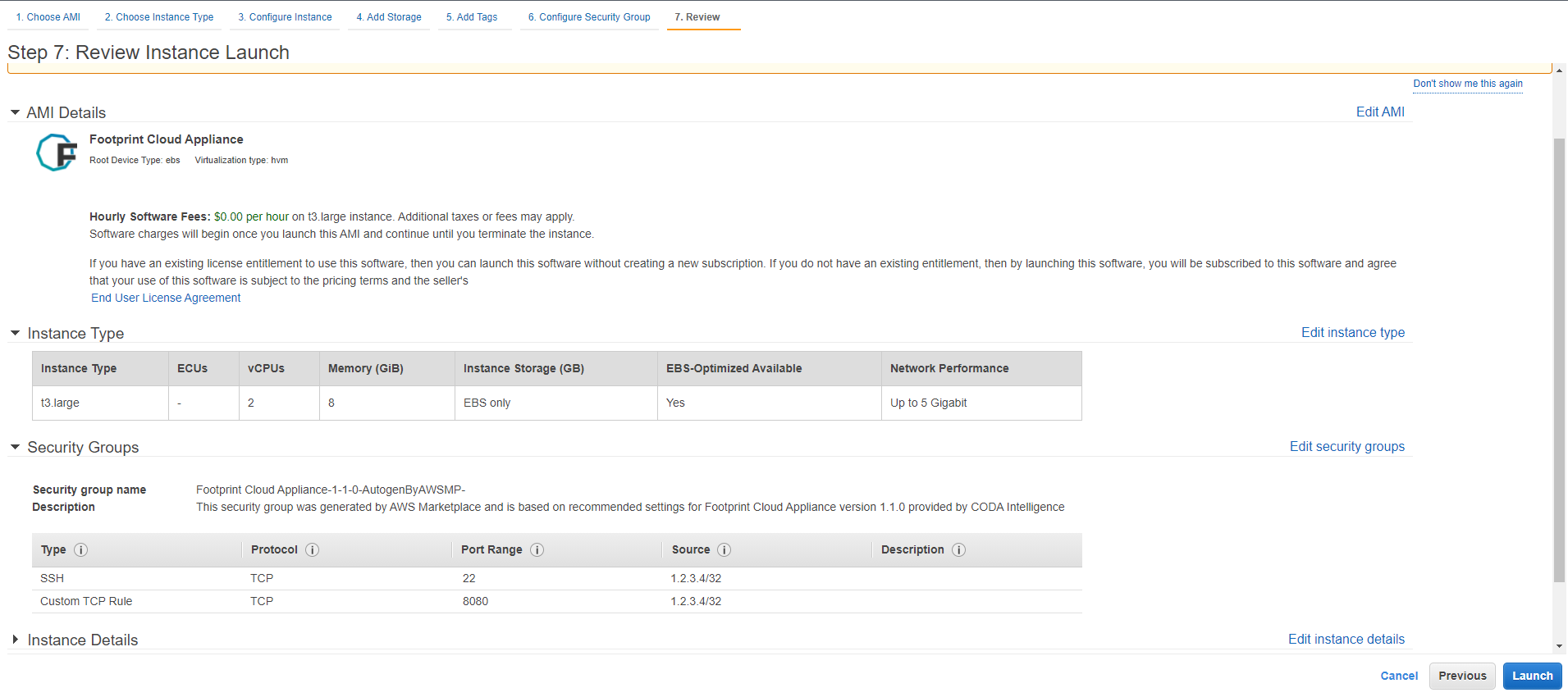Click the $0.00 per hour fee text
Viewport: 1568px width, 697px height.
click(251, 217)
